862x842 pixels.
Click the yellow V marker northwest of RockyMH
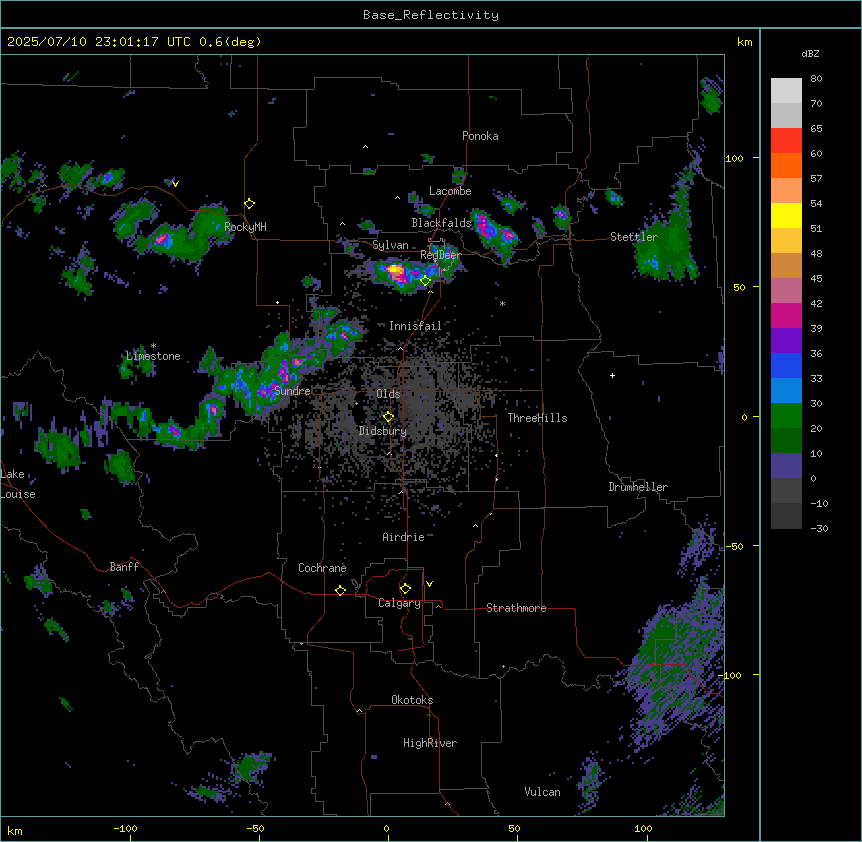pyautogui.click(x=175, y=184)
